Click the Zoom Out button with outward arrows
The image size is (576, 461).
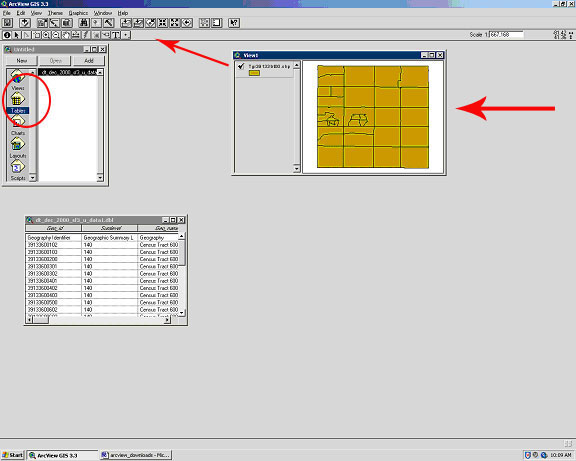pyautogui.click(x=174, y=23)
